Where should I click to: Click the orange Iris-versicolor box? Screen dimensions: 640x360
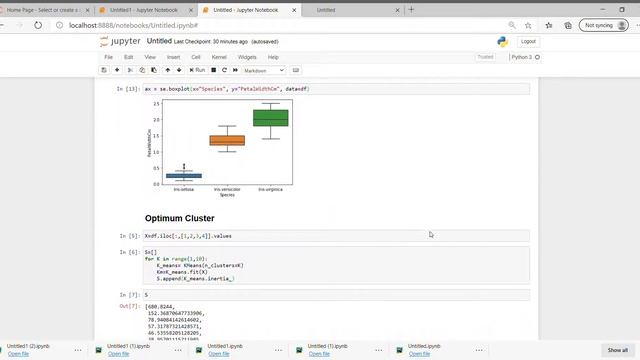227,140
